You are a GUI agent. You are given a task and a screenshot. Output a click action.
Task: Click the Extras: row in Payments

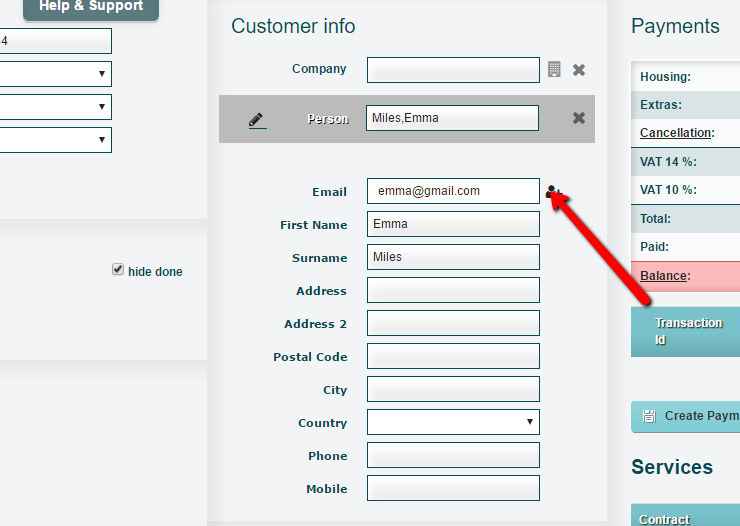(x=685, y=105)
